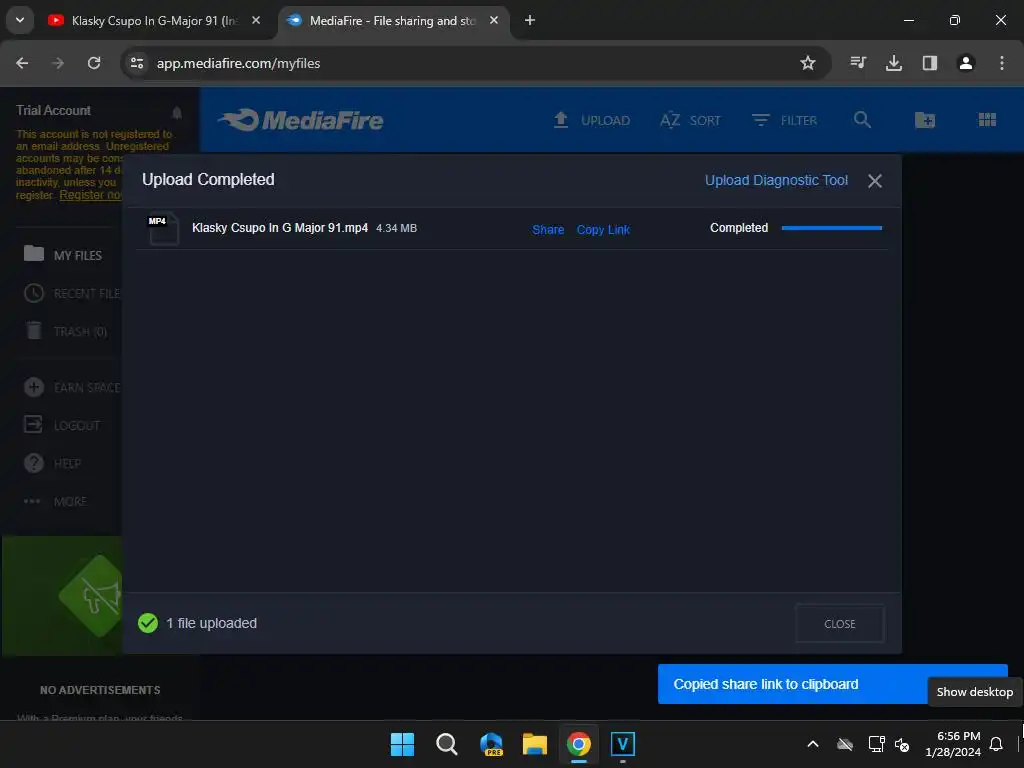Image resolution: width=1024 pixels, height=768 pixels.
Task: View site information icon in address bar
Action: tap(137, 63)
